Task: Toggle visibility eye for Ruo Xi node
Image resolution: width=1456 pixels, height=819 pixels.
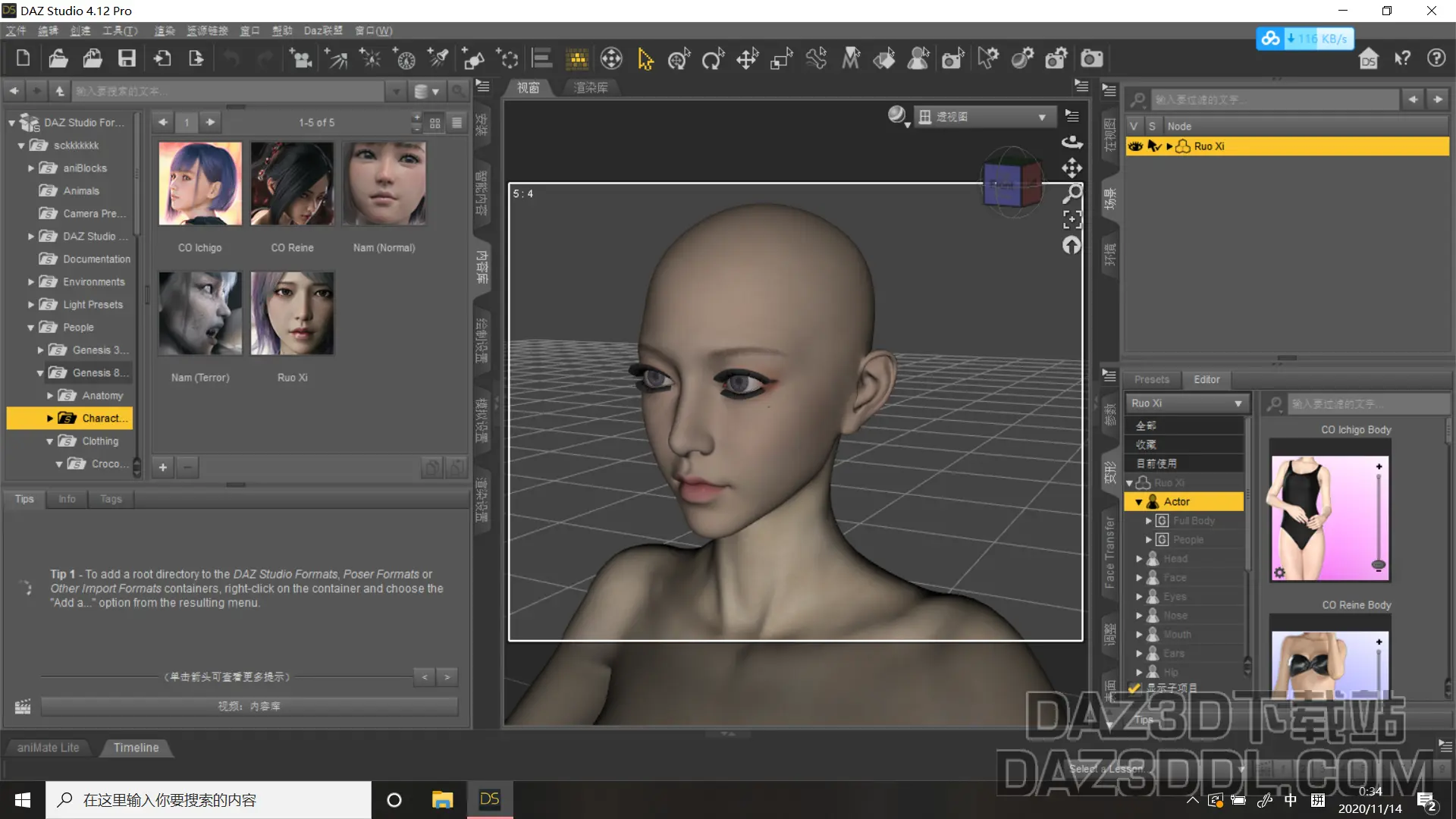Action: pyautogui.click(x=1135, y=146)
